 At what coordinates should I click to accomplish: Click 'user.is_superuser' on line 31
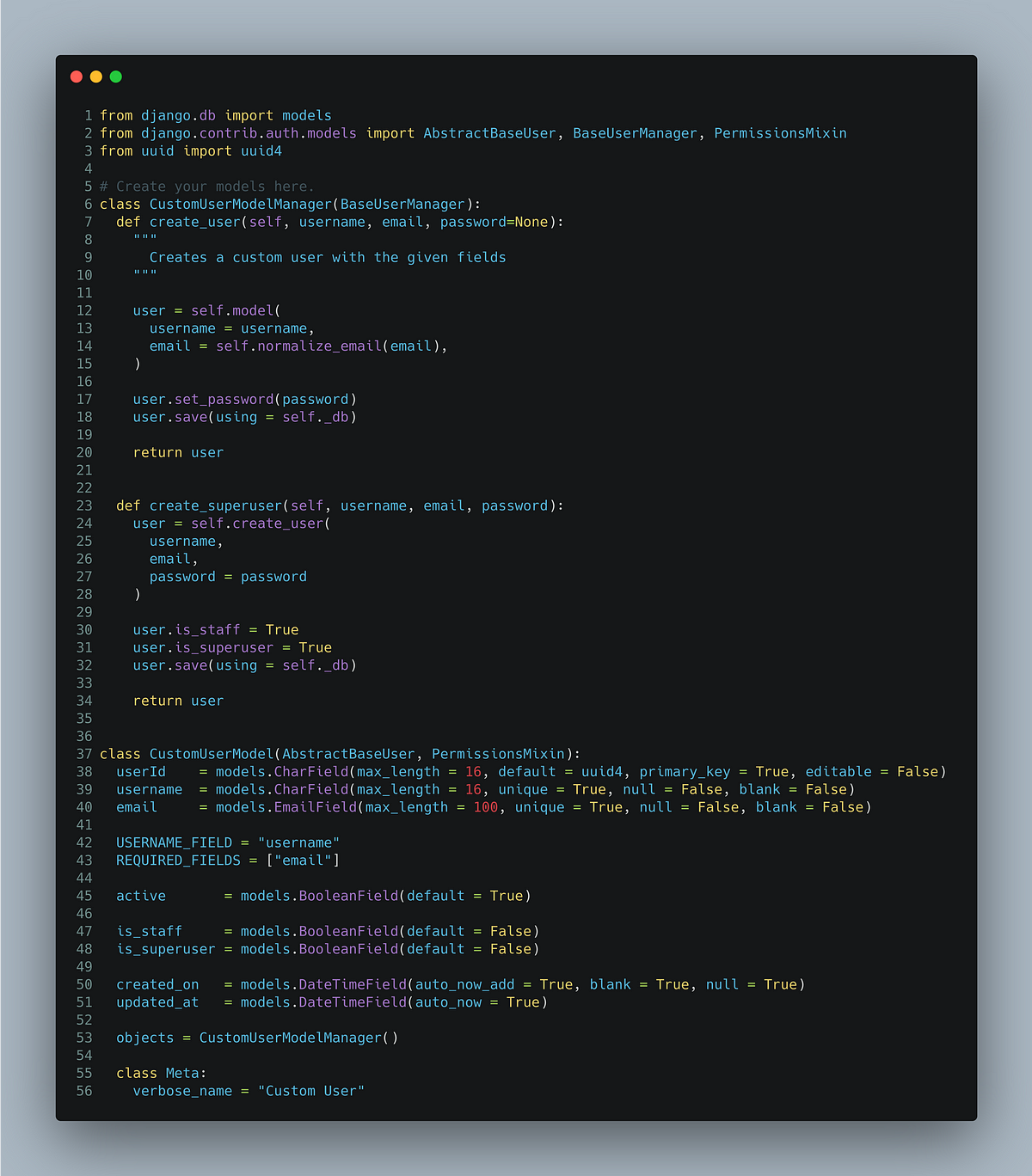(x=203, y=648)
